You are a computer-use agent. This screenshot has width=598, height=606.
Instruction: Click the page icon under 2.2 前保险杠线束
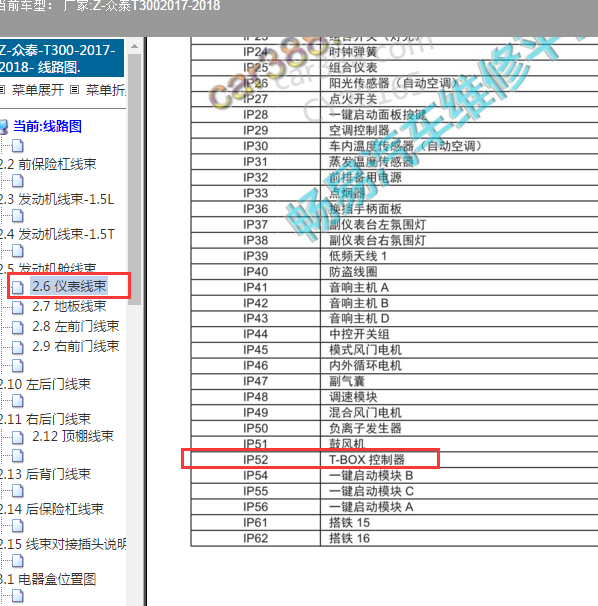coord(17,181)
